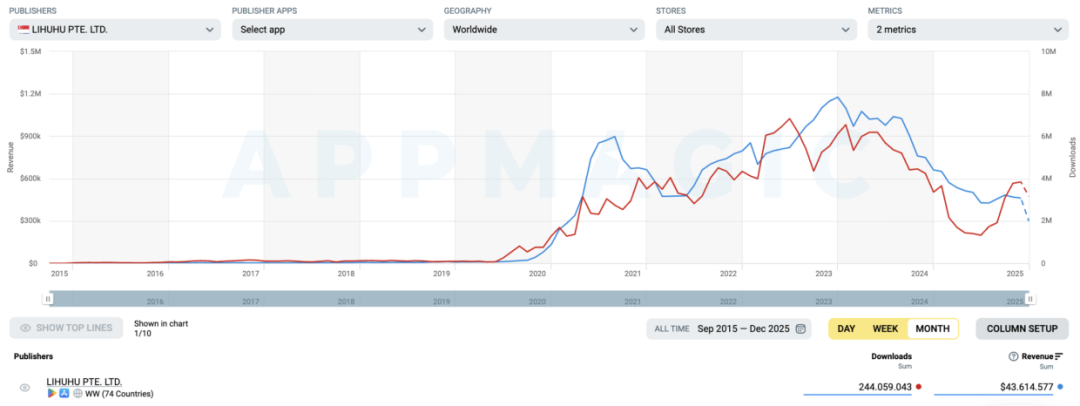Image resolution: width=1080 pixels, height=406 pixels.
Task: Switch to MONTH granularity
Action: point(932,328)
